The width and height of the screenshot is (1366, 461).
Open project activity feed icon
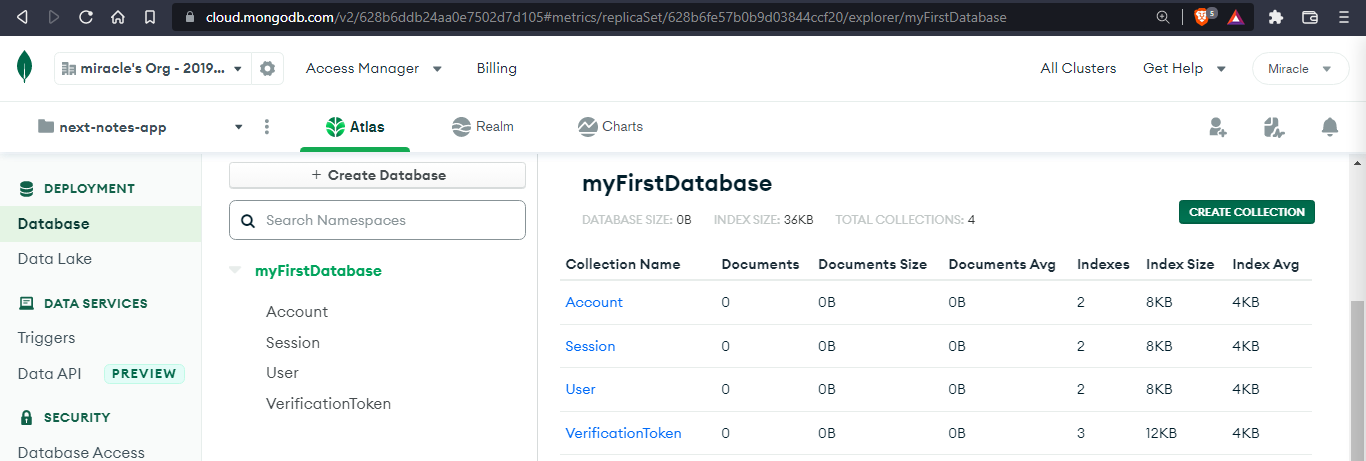pos(1273,127)
